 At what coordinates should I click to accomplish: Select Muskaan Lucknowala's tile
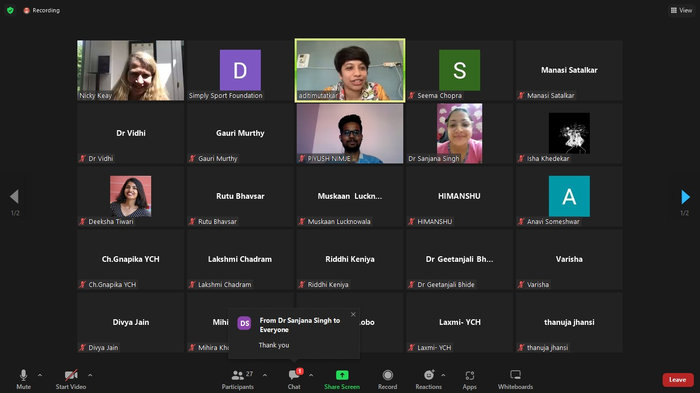(x=350, y=196)
